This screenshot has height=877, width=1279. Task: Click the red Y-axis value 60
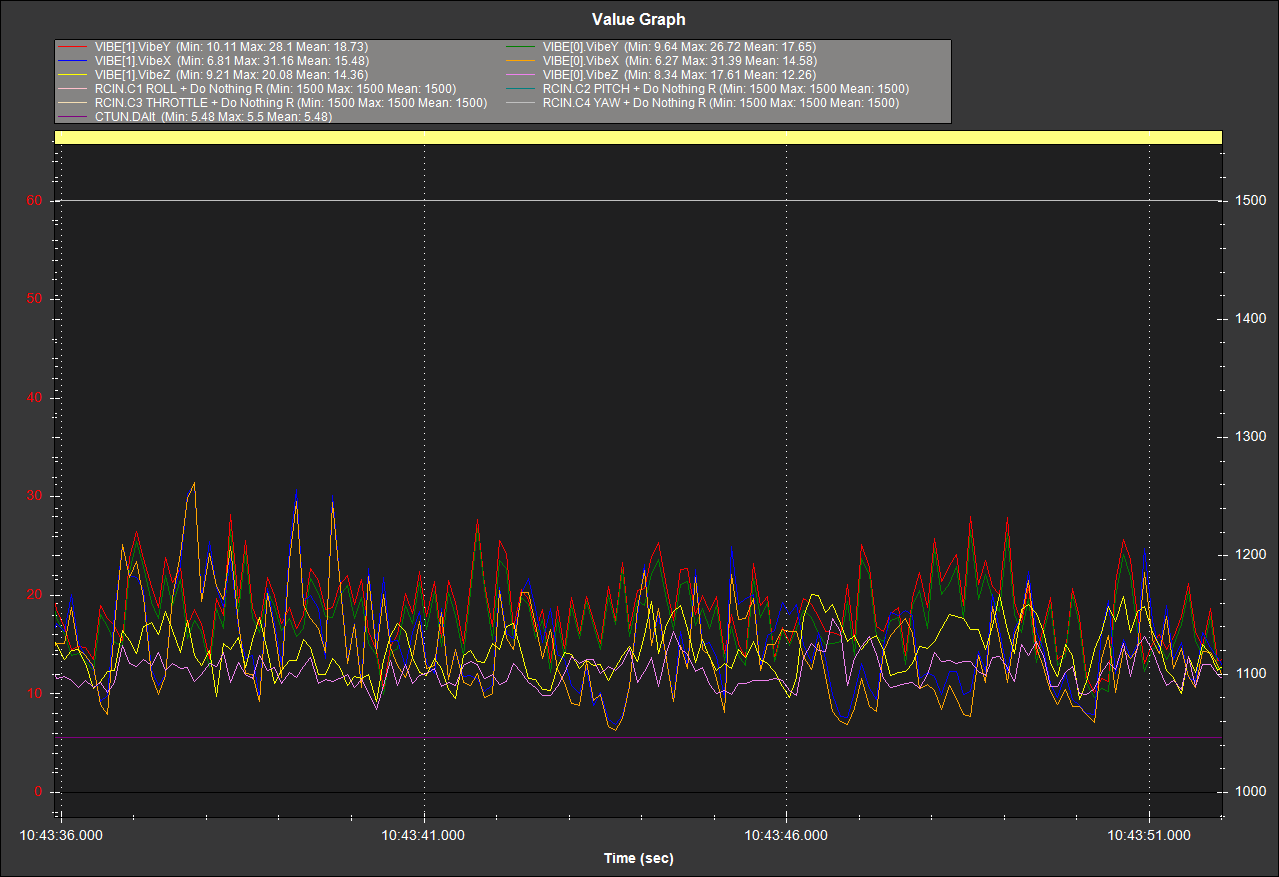tap(35, 200)
